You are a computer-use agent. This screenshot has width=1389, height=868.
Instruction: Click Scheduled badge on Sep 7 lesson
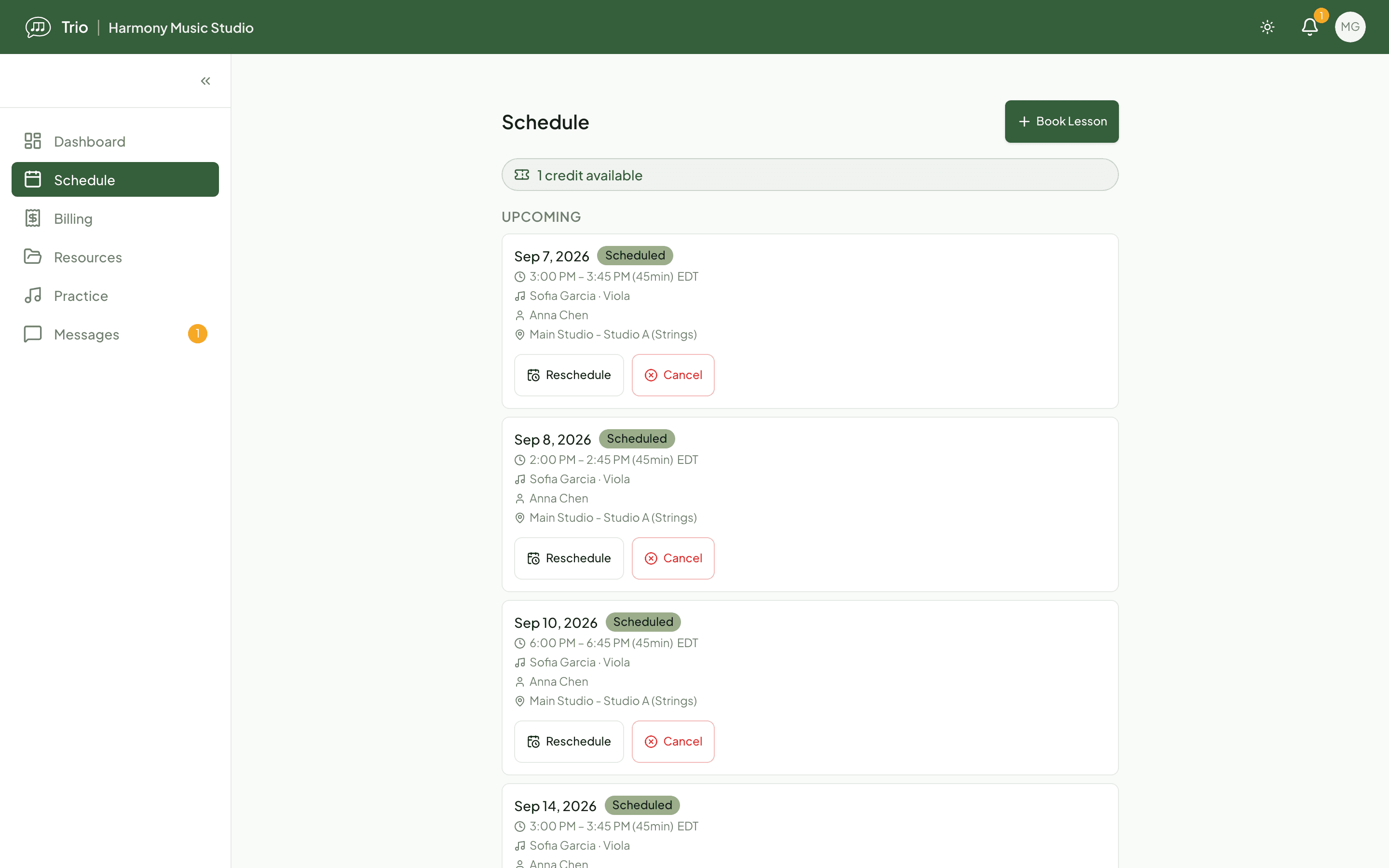635,256
